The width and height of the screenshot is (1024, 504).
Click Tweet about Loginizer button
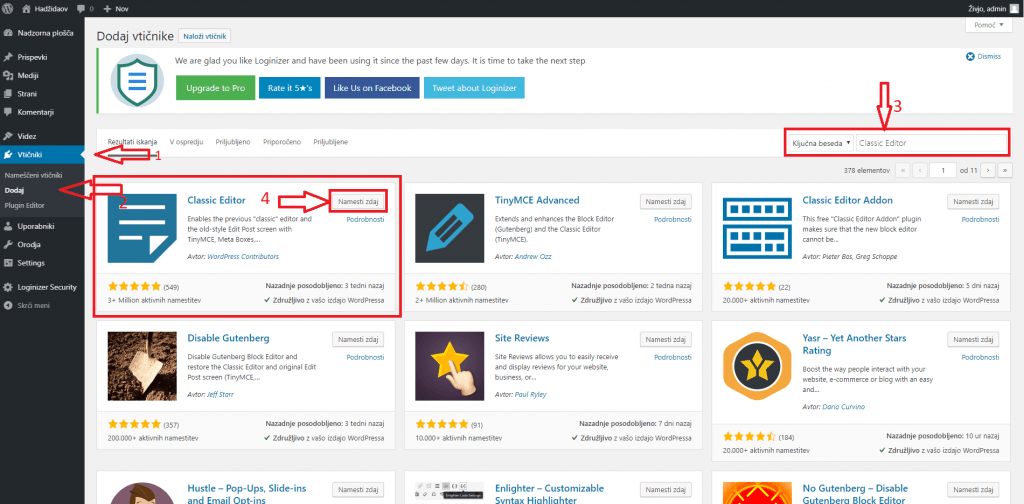(474, 88)
